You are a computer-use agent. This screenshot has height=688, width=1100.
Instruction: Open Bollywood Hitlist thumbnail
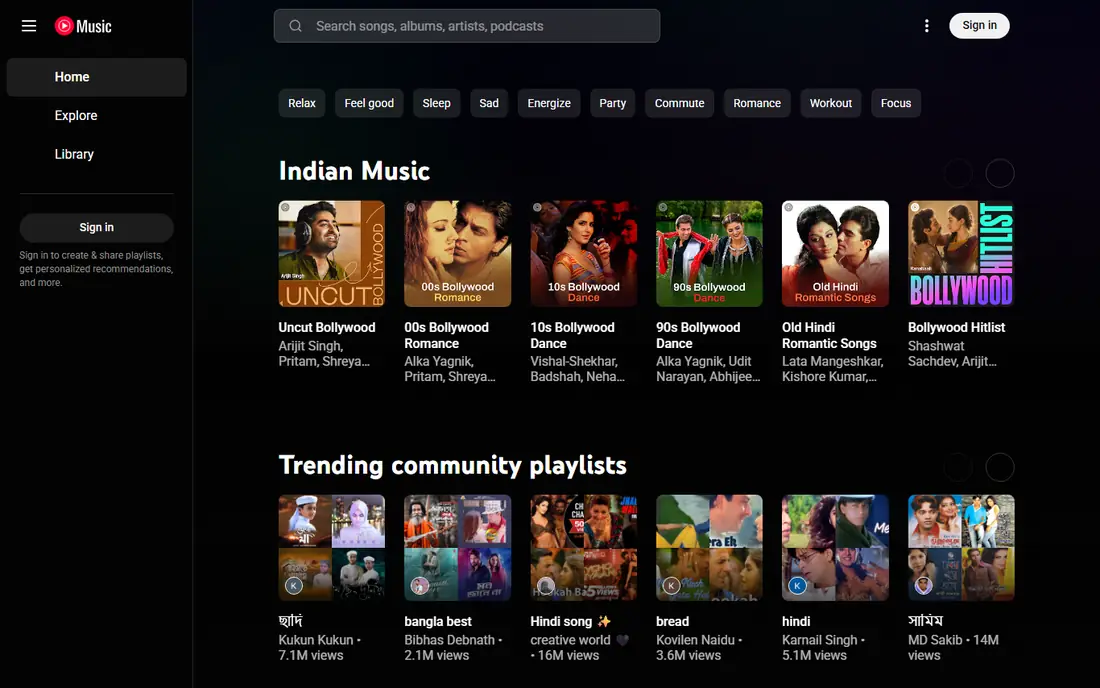(x=961, y=254)
